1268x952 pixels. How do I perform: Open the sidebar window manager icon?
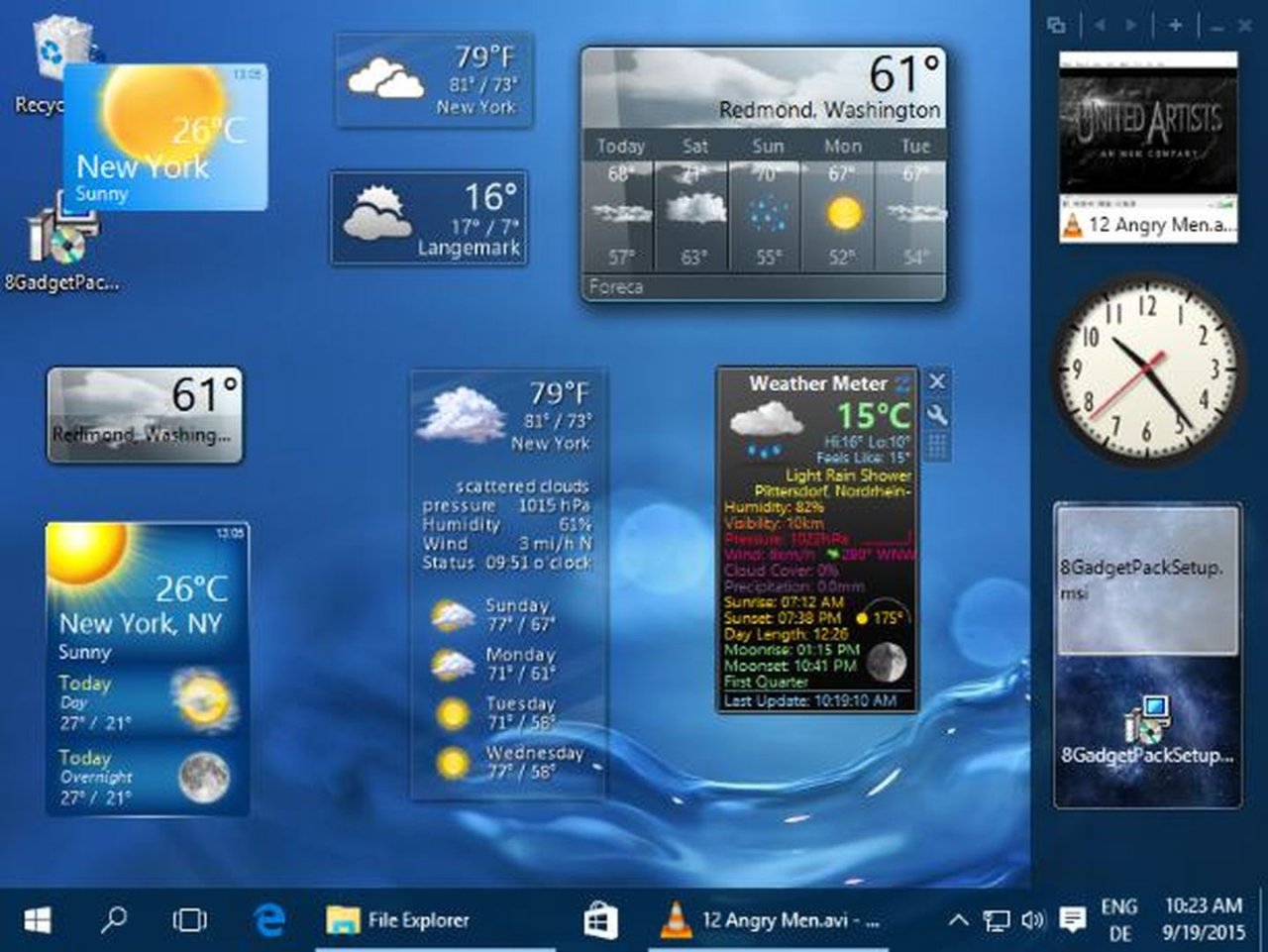pos(1057,25)
